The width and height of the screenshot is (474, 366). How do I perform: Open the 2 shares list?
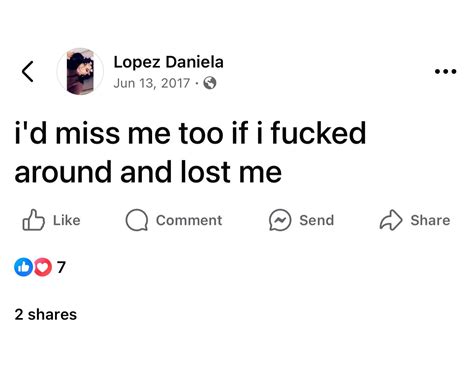click(x=46, y=315)
